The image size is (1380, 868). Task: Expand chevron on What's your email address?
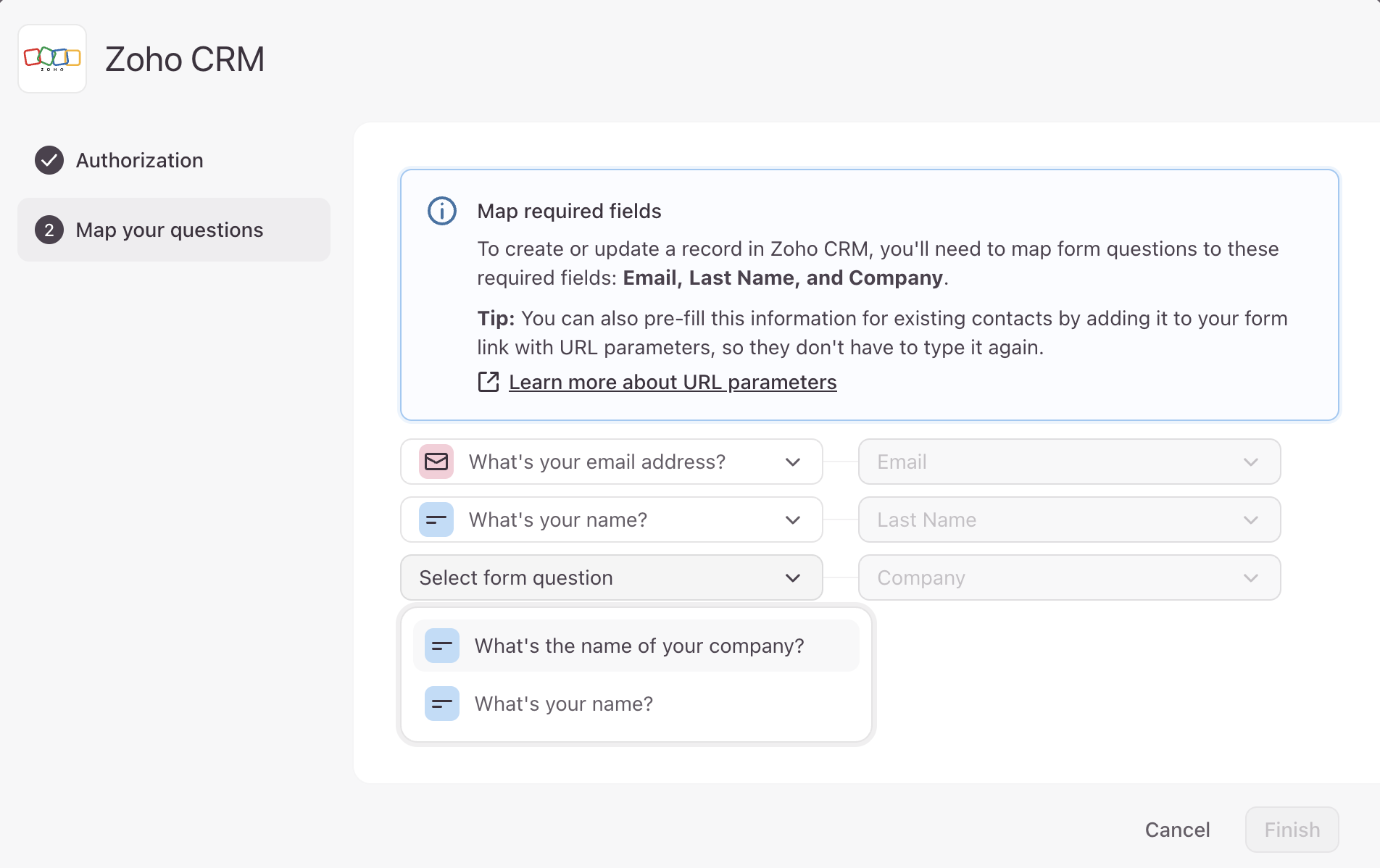pyautogui.click(x=793, y=462)
